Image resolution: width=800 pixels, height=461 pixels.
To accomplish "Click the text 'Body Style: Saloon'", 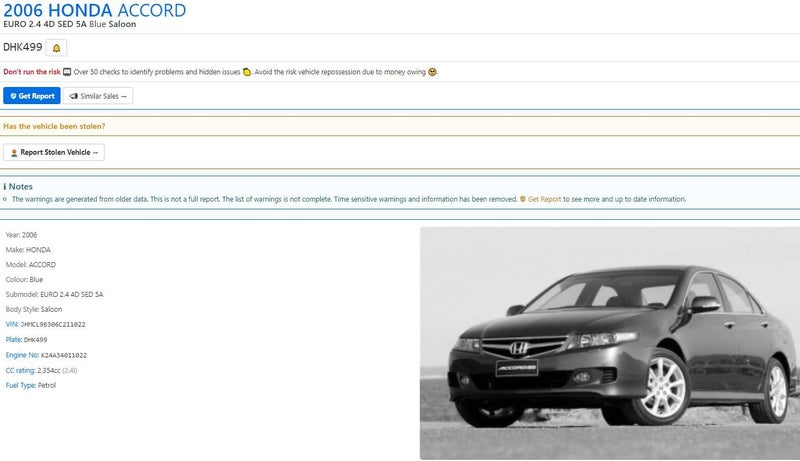I will coord(34,309).
